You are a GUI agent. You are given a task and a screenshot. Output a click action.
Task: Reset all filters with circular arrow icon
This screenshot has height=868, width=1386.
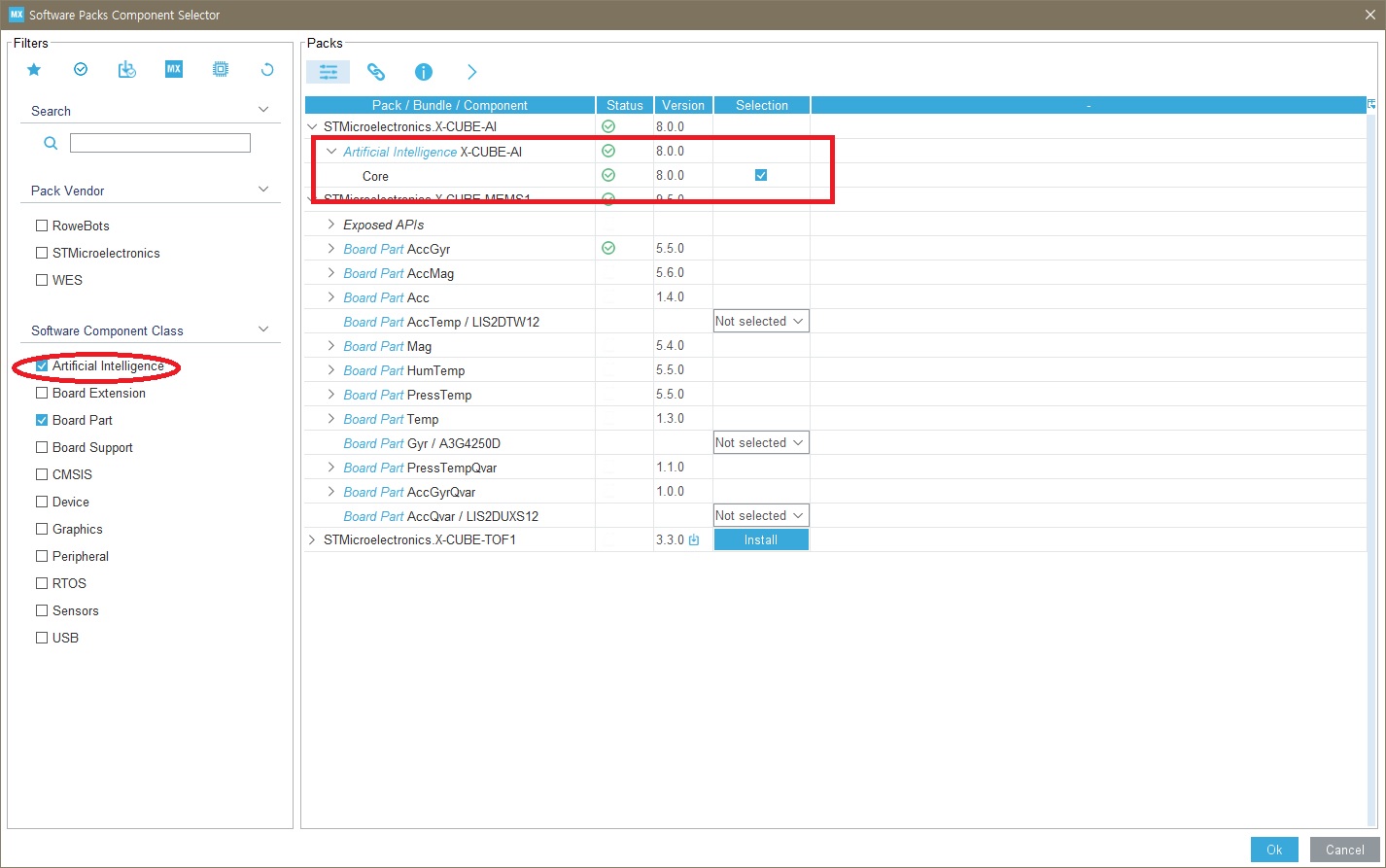[267, 69]
